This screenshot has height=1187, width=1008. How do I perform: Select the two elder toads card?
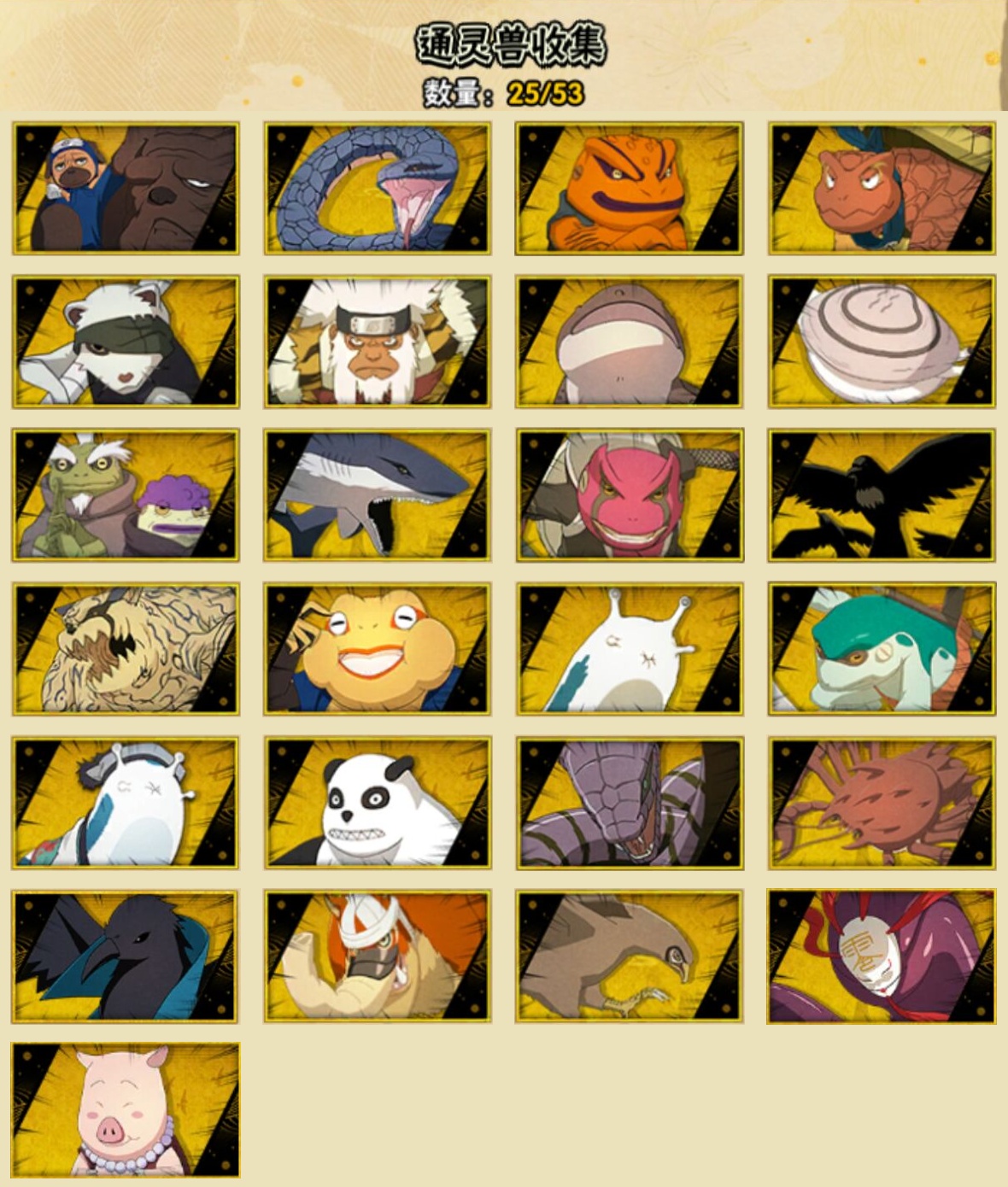click(x=126, y=495)
